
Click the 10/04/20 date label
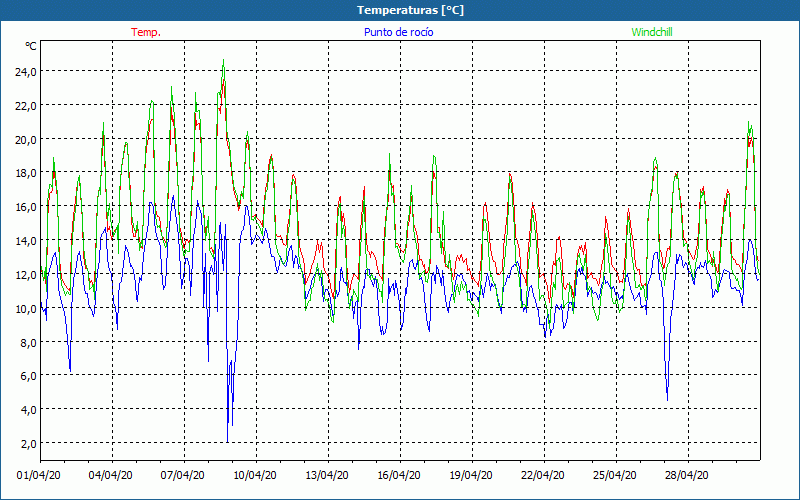[x=255, y=475]
